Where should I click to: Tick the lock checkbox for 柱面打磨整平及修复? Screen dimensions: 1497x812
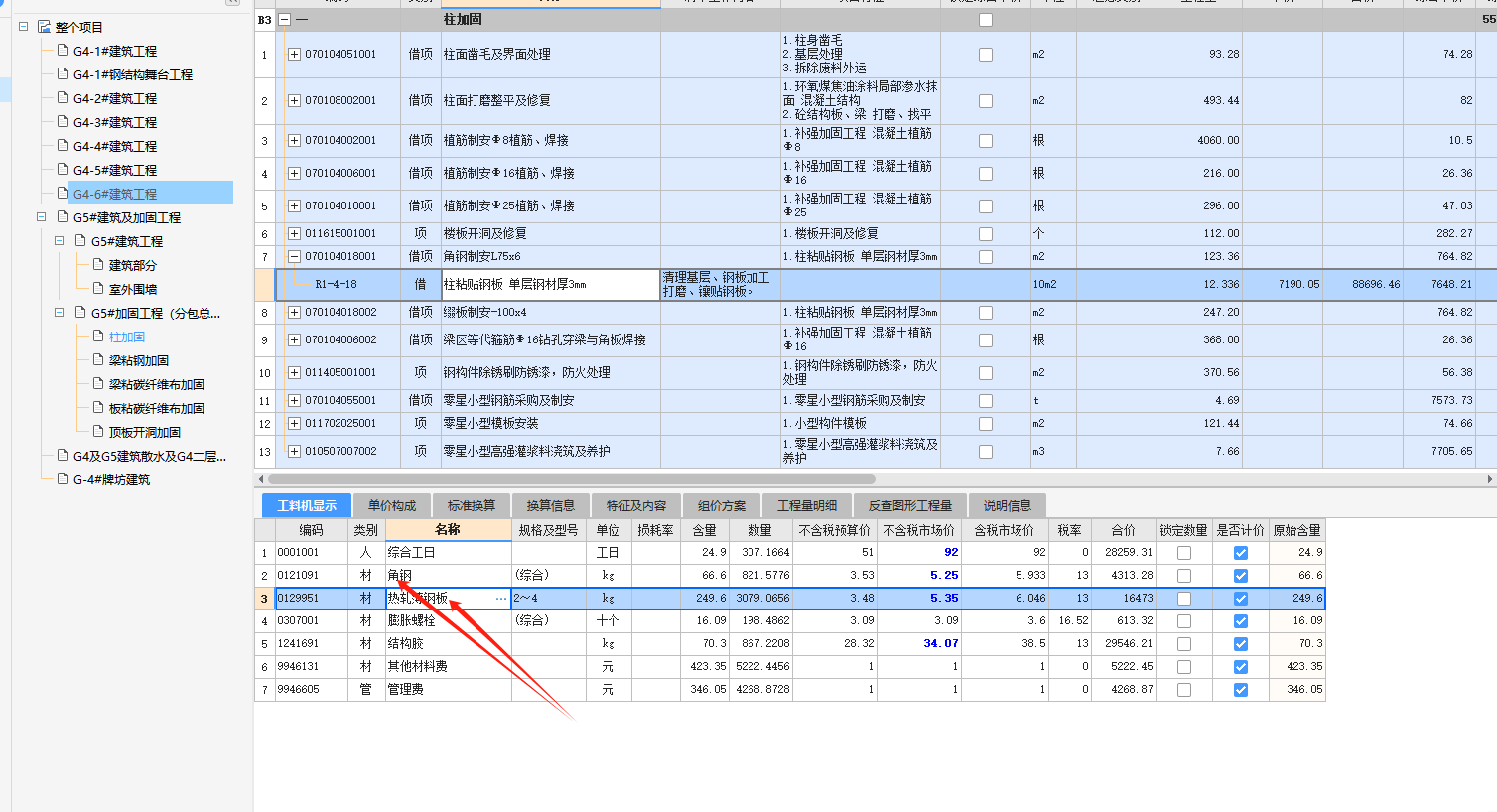coord(986,101)
